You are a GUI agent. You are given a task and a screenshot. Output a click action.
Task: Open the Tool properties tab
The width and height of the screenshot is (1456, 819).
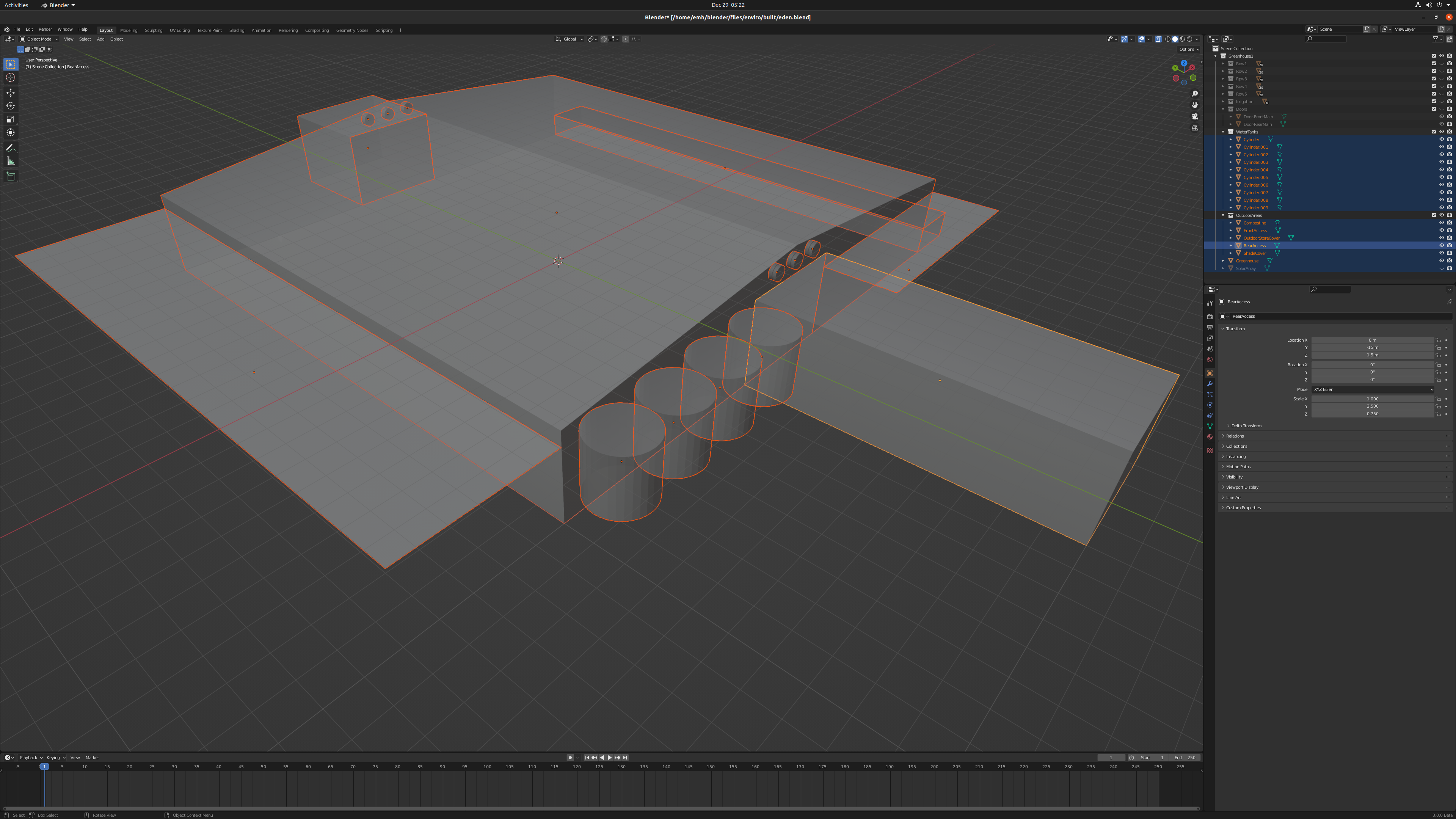point(1210,303)
